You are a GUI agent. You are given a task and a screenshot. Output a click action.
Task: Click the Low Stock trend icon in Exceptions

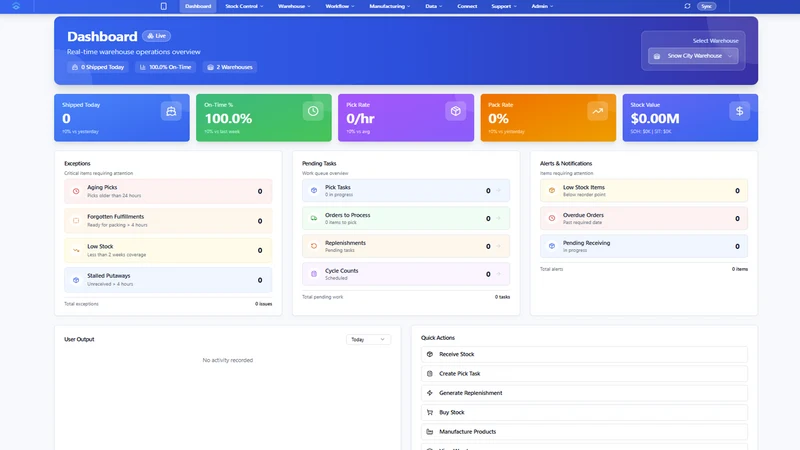click(x=76, y=250)
